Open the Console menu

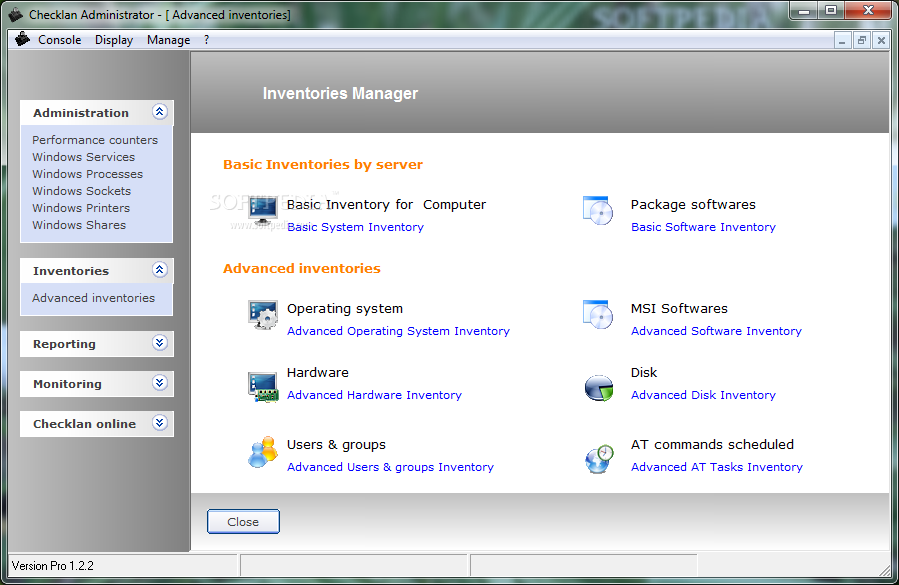click(60, 40)
